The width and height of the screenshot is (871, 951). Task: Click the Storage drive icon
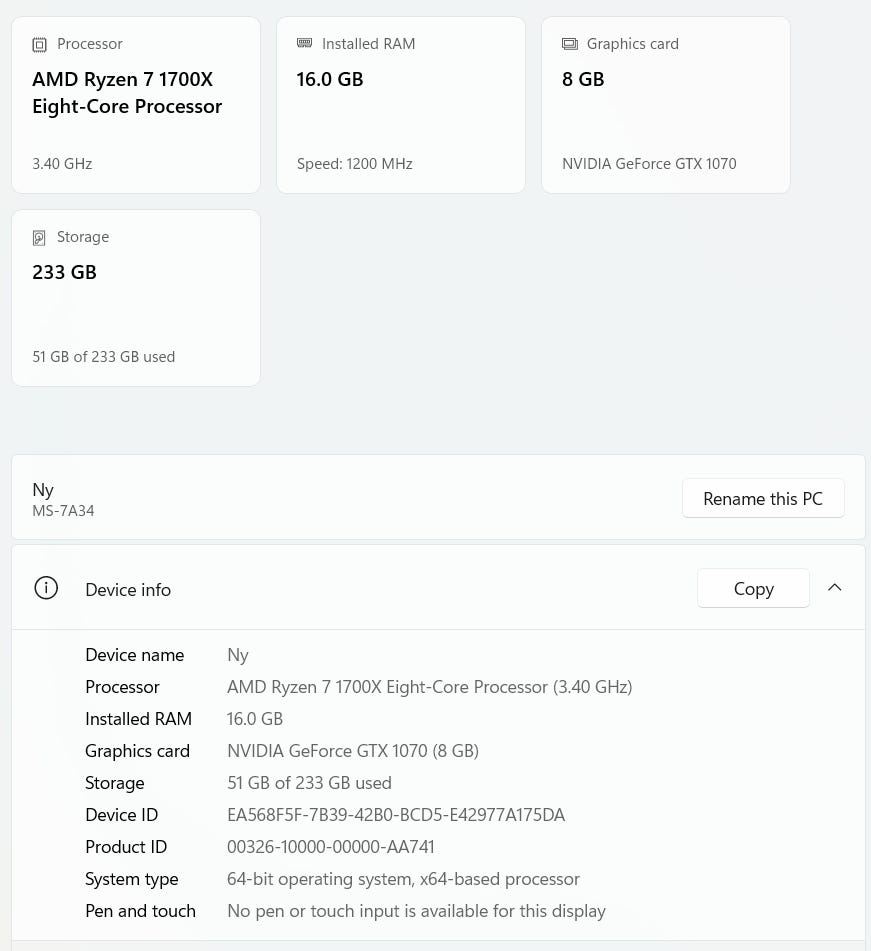point(39,237)
